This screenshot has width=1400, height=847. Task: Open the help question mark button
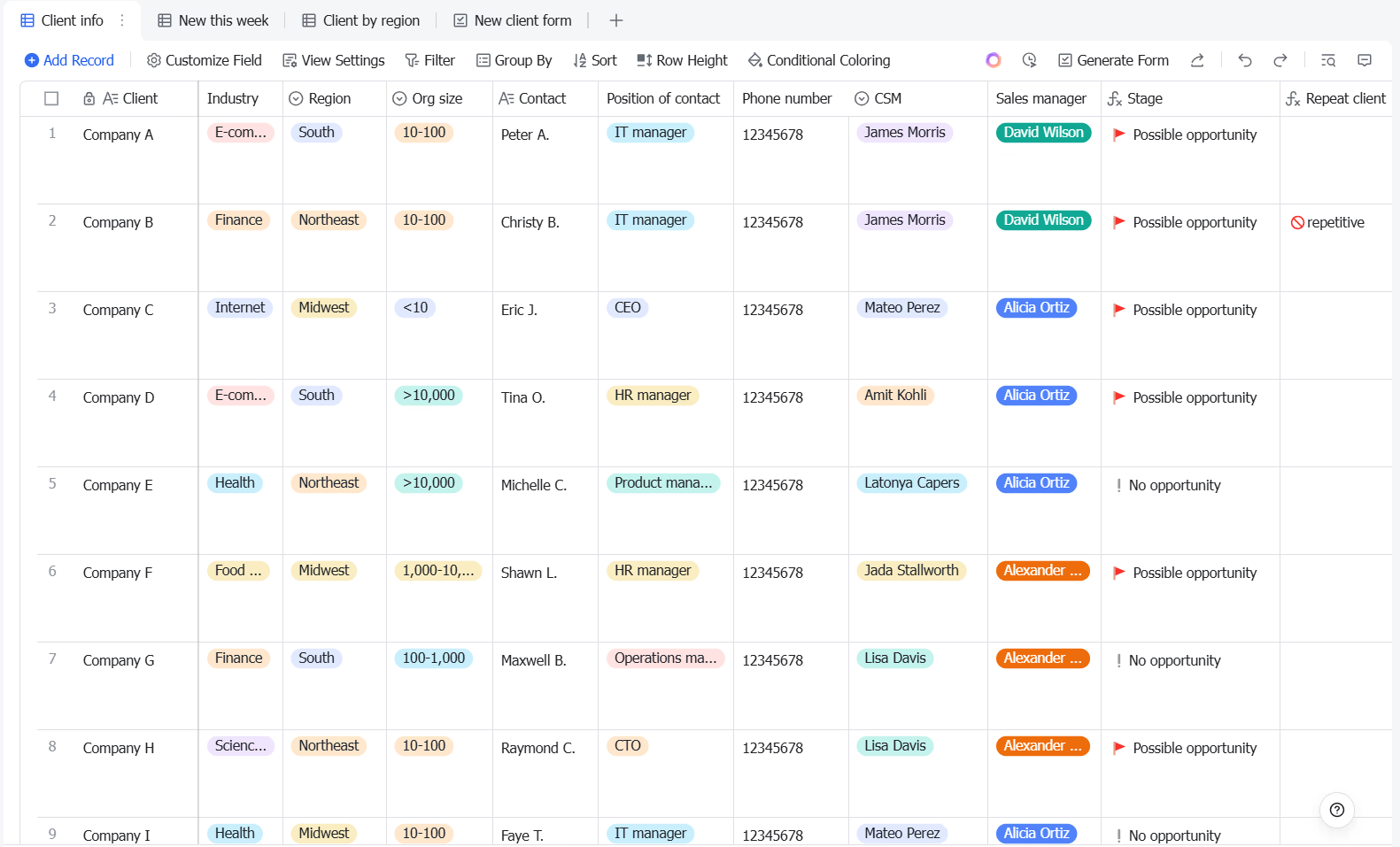(x=1337, y=810)
